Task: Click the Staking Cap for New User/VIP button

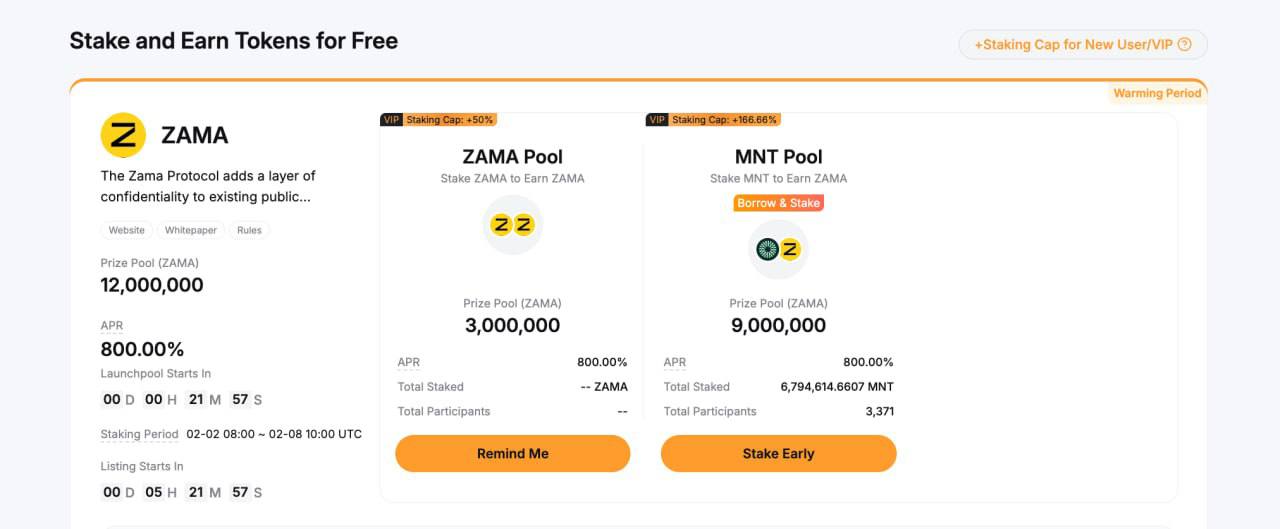Action: pos(1082,44)
